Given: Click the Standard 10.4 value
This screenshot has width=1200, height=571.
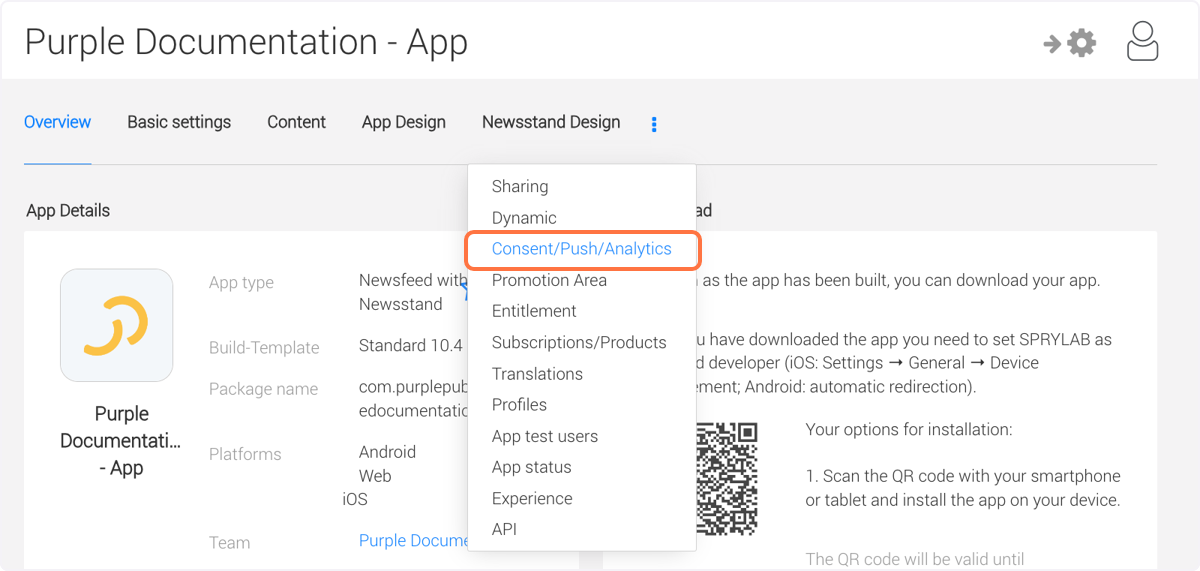Looking at the screenshot, I should [411, 346].
